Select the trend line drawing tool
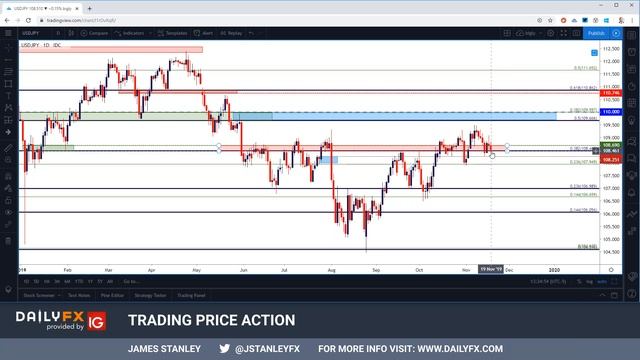 (x=8, y=60)
